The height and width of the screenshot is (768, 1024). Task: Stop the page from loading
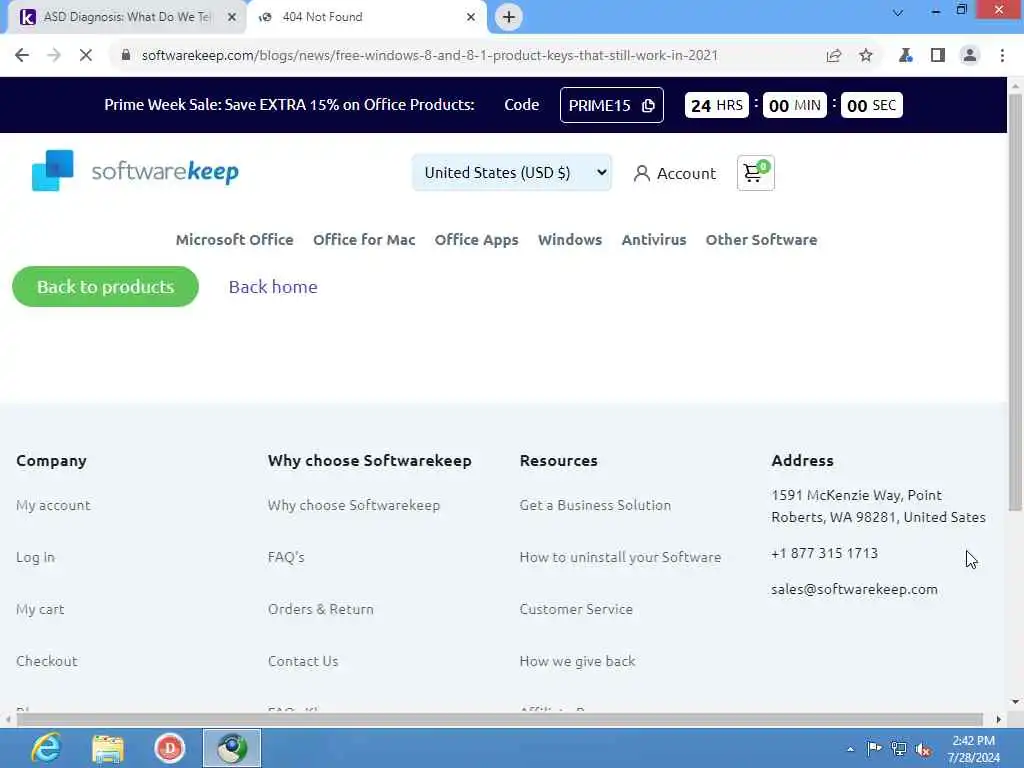(x=86, y=56)
